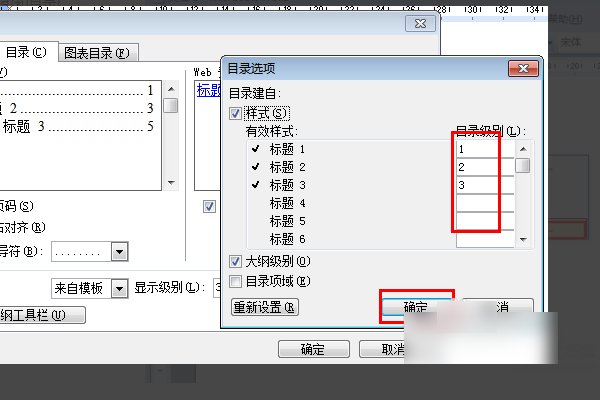Open the 图表目录(F) tab
The image size is (600, 400).
97,53
